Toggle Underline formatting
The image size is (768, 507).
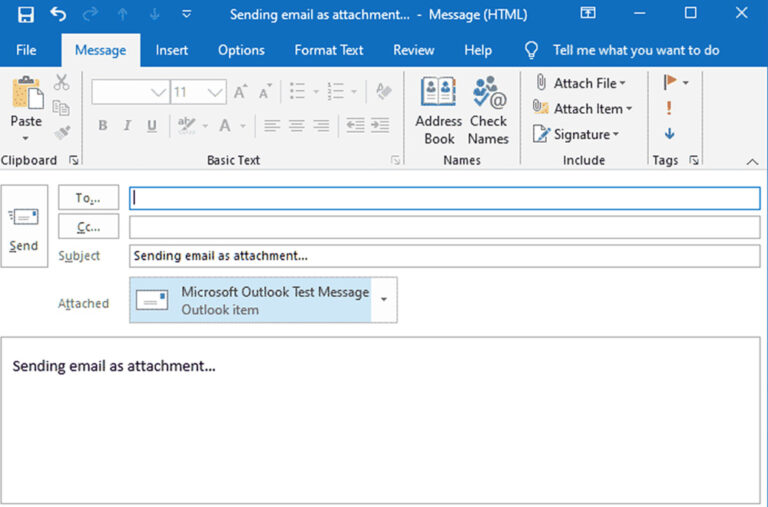[152, 126]
